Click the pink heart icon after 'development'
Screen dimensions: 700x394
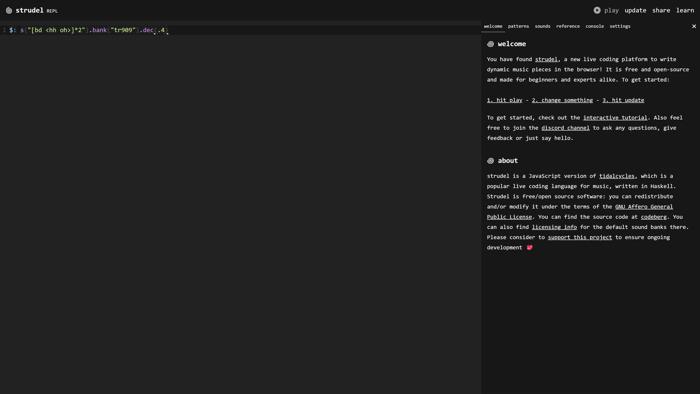coord(529,248)
